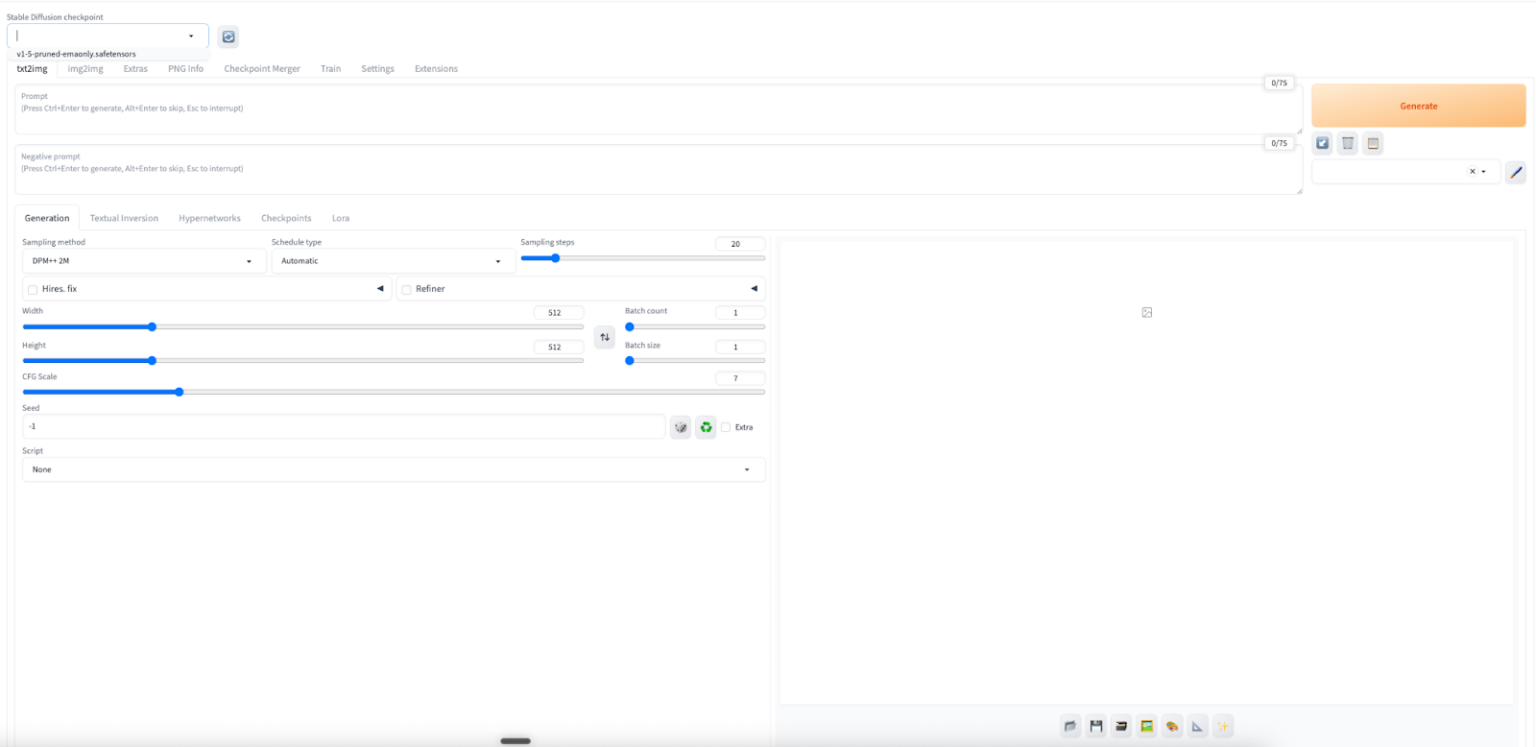This screenshot has height=747, width=1536.
Task: Reuse last seed with the recycle icon
Action: pyautogui.click(x=706, y=427)
